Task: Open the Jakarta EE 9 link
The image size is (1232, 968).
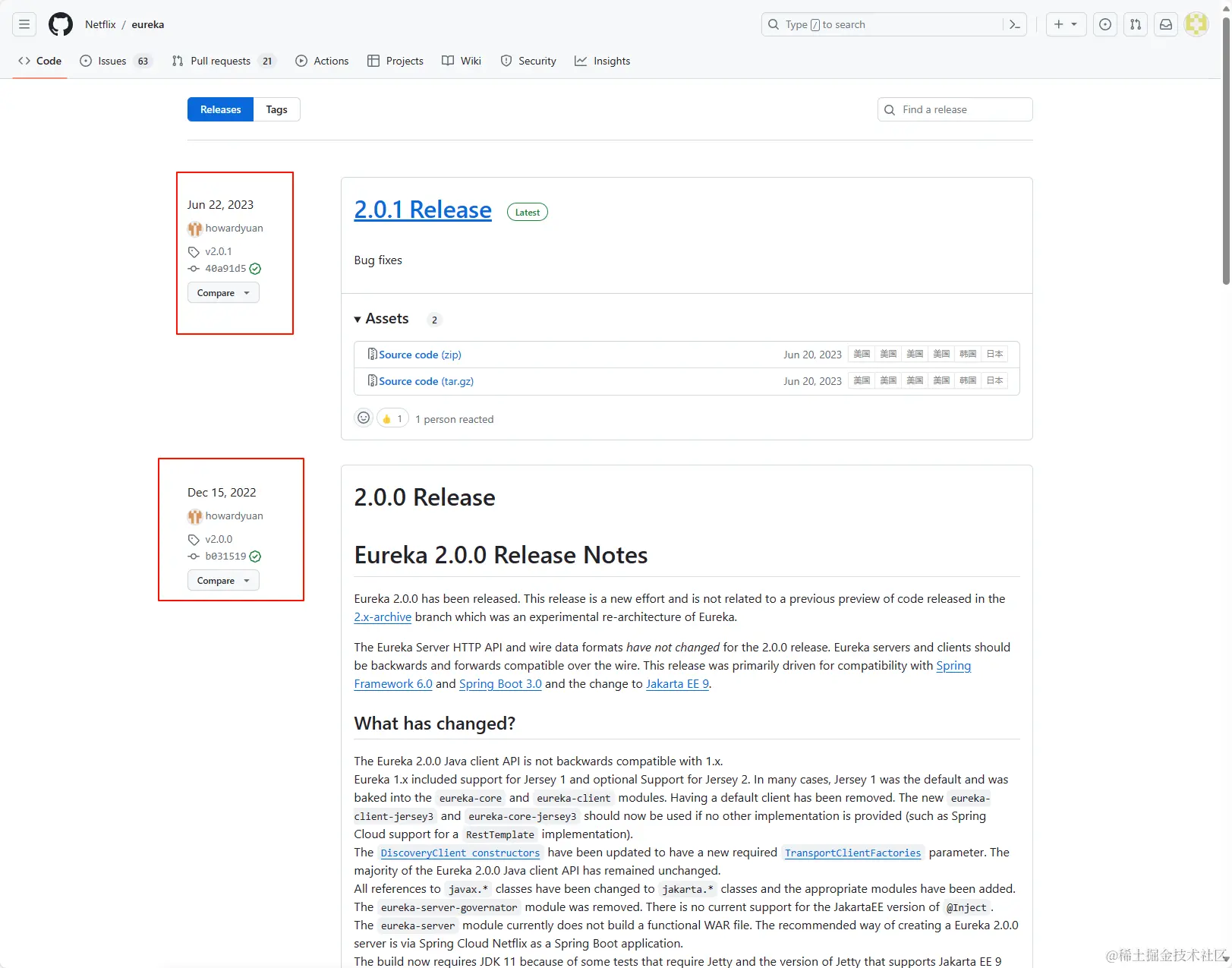Action: (x=677, y=684)
